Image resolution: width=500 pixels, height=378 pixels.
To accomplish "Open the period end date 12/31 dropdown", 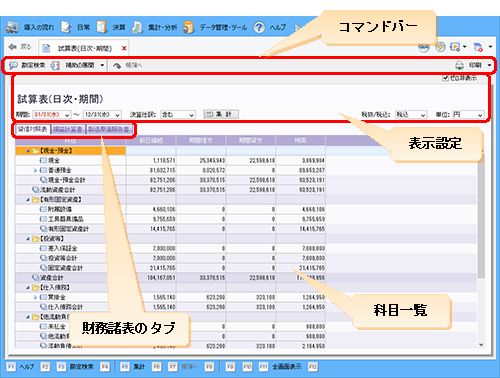I will (117, 115).
